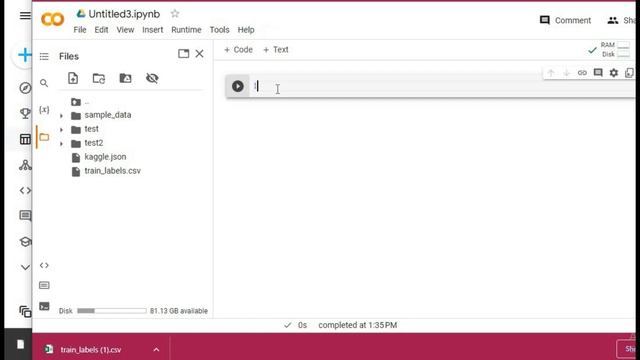This screenshot has width=640, height=360.
Task: Click the code cell input area
Action: coord(443,86)
